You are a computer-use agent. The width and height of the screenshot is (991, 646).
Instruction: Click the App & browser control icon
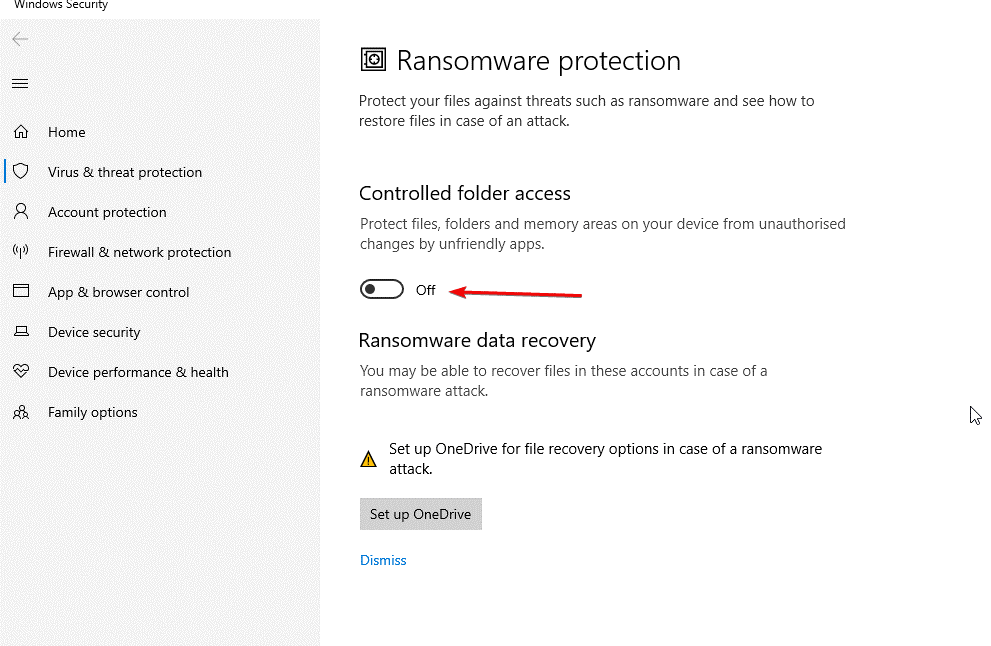(x=21, y=291)
